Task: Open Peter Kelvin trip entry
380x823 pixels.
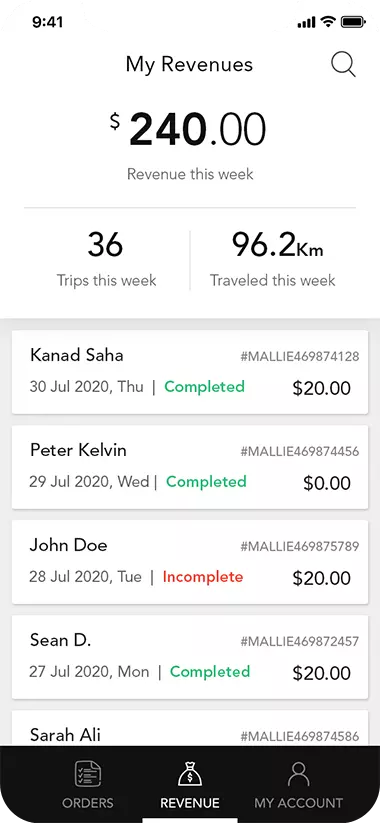Action: [x=190, y=467]
